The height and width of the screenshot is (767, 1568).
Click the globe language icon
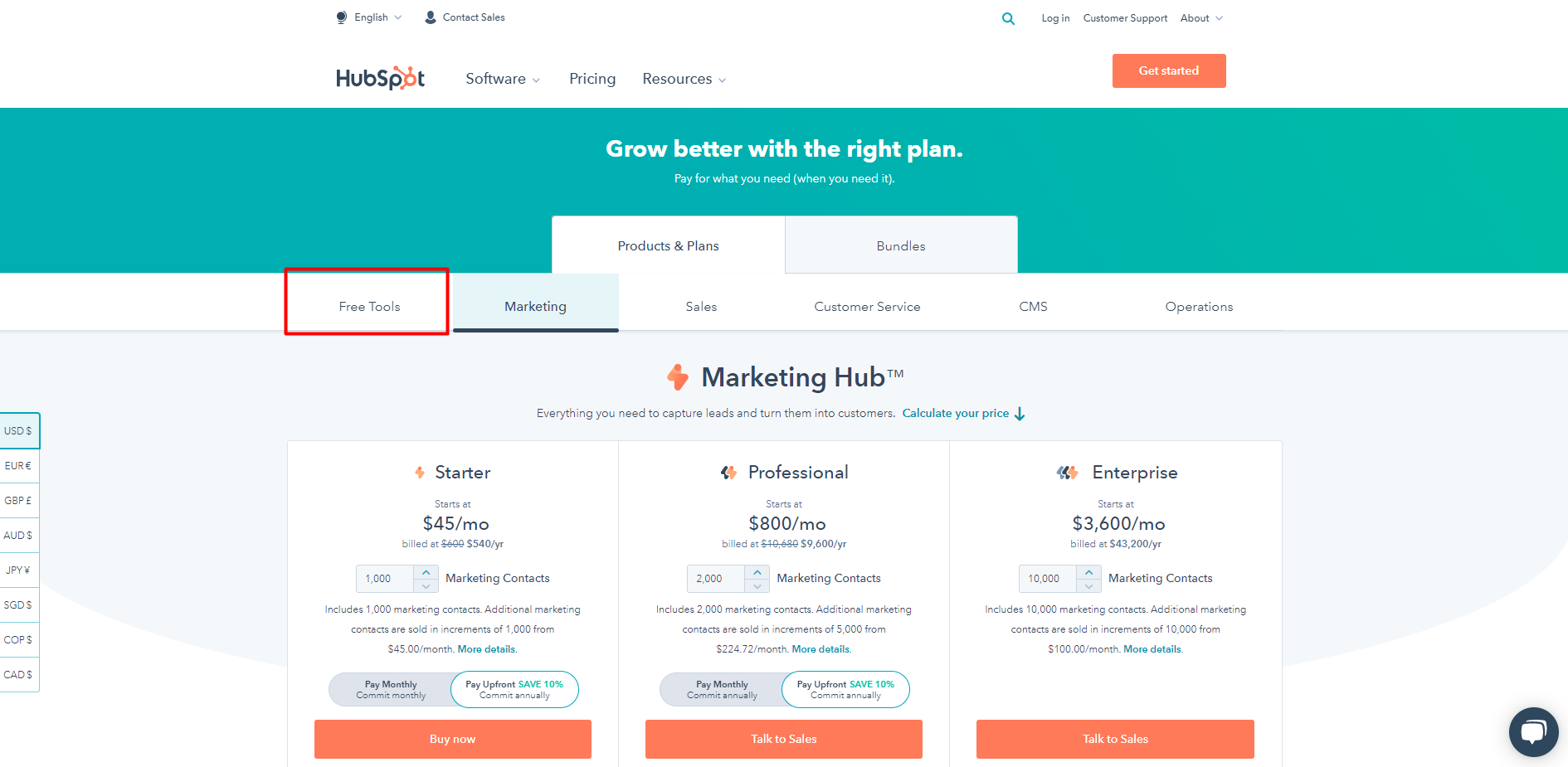click(342, 17)
